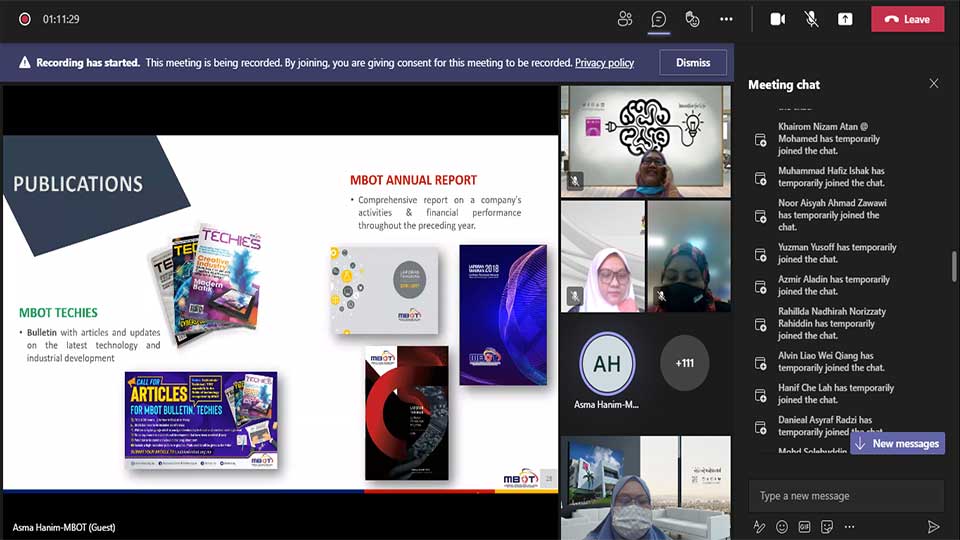Toggle the meeting chat icon
This screenshot has height=540, width=960.
point(658,19)
